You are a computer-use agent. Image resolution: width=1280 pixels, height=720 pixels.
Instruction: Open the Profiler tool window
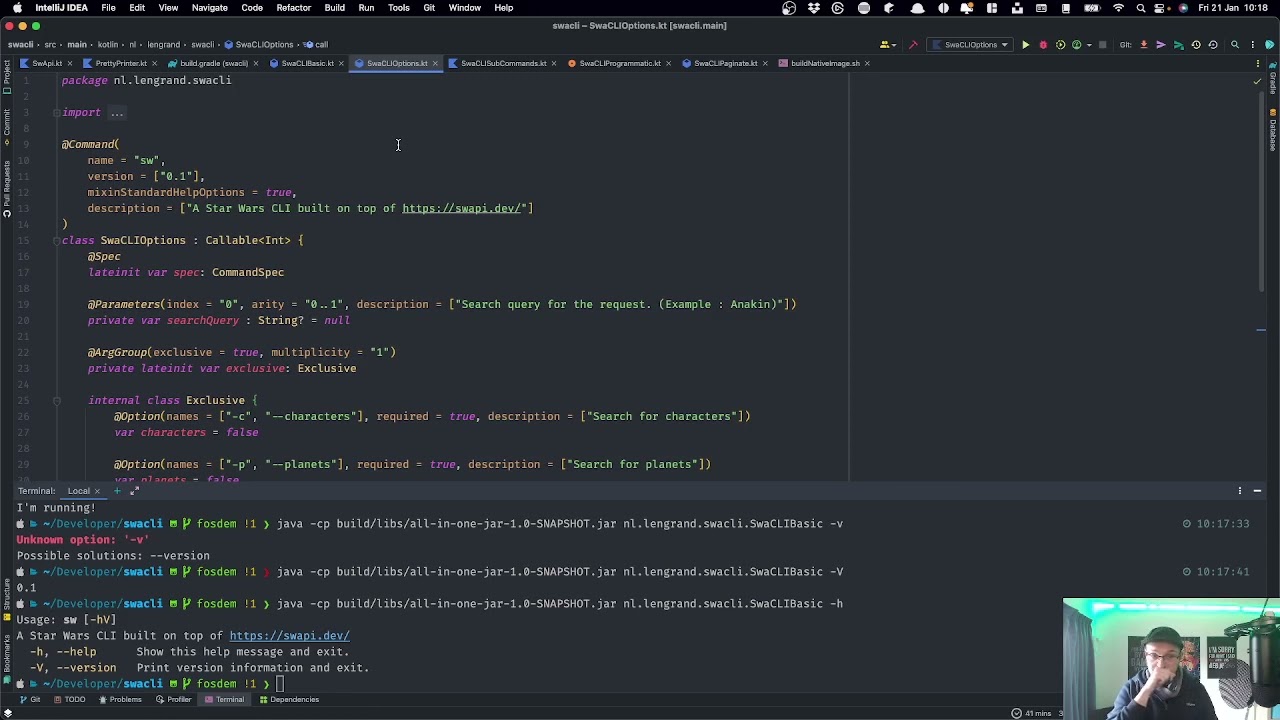pyautogui.click(x=174, y=700)
